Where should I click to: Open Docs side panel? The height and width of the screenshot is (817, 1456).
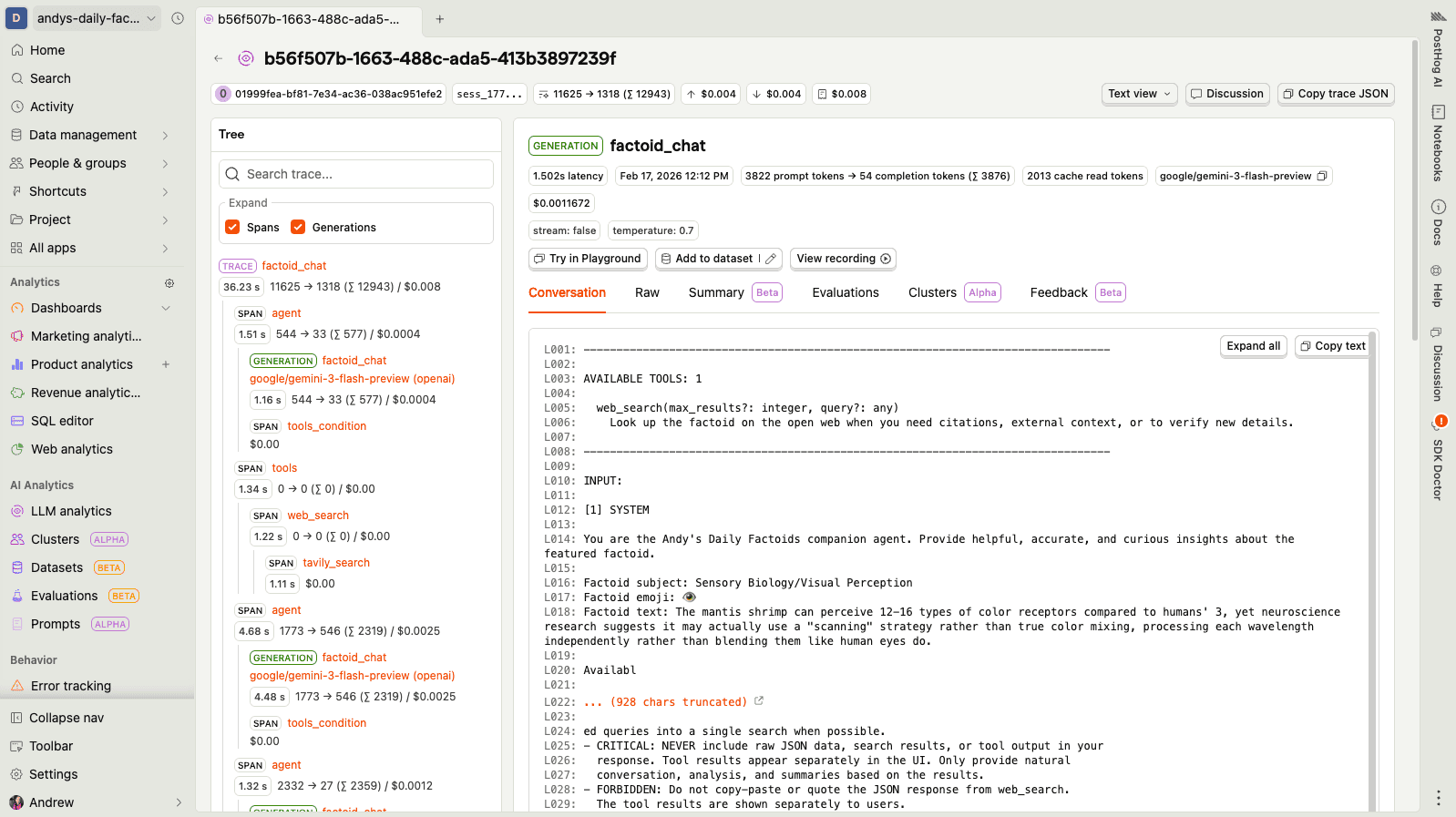[1438, 222]
